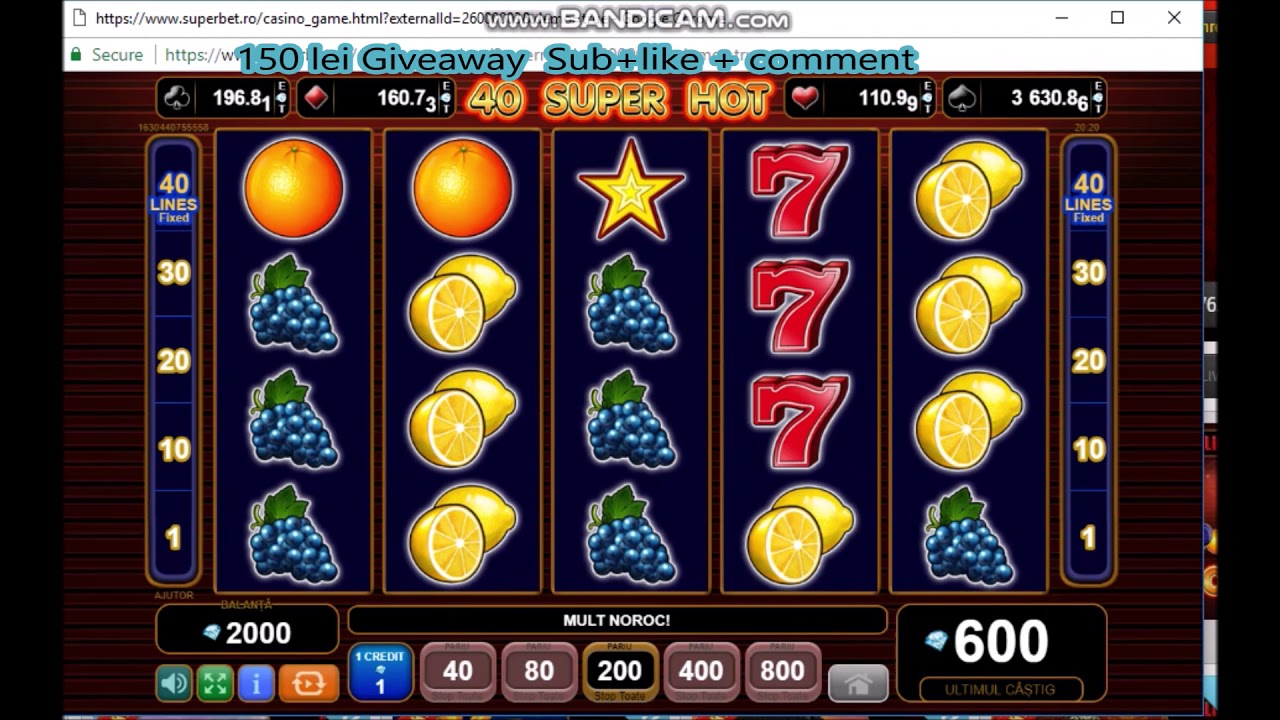Mute the game sound speaker icon
Viewport: 1280px width, 720px height.
click(174, 684)
